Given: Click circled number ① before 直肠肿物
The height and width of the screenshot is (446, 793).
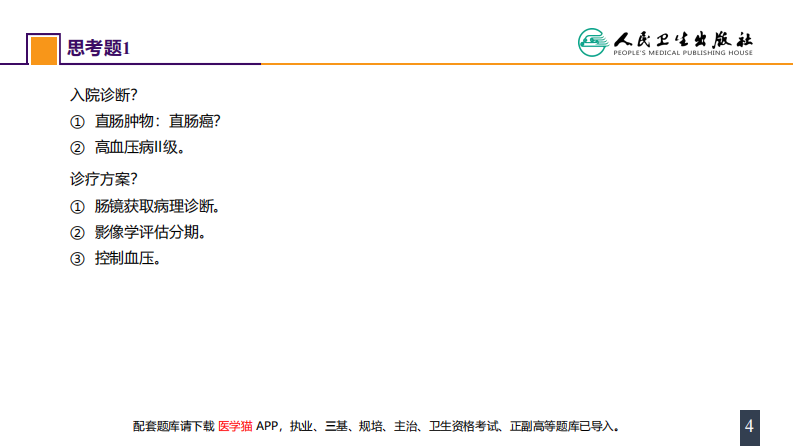Looking at the screenshot, I should pyautogui.click(x=77, y=122).
